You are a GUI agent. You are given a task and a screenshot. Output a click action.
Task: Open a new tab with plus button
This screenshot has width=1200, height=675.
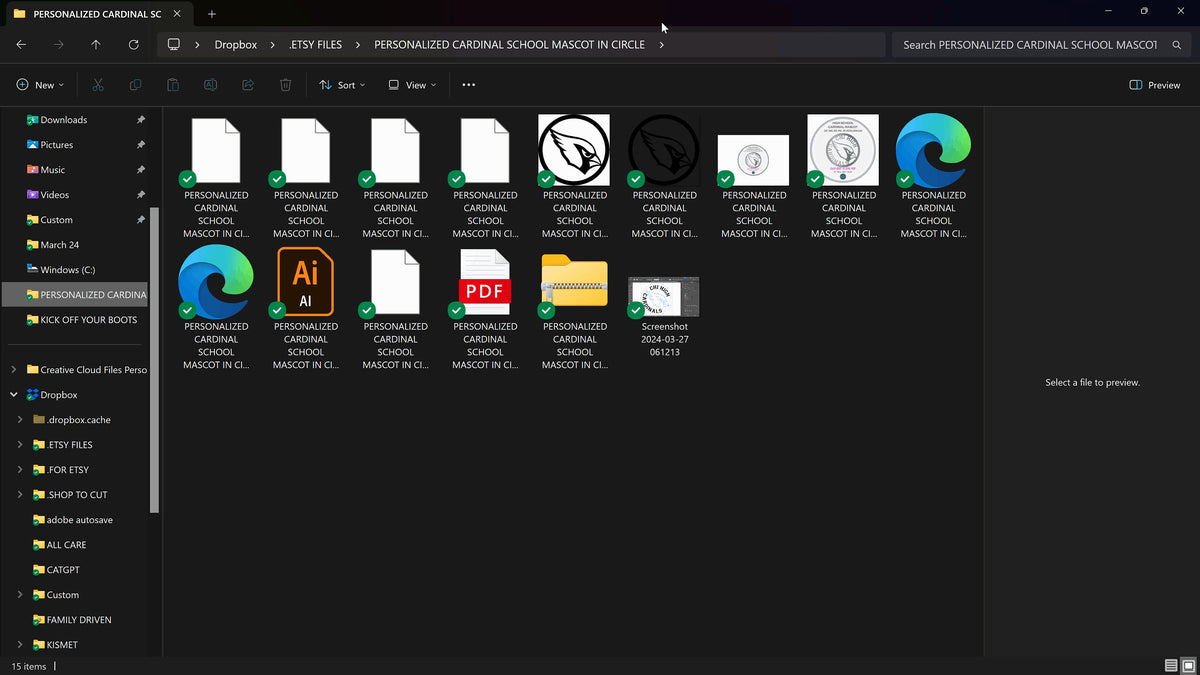pyautogui.click(x=212, y=14)
